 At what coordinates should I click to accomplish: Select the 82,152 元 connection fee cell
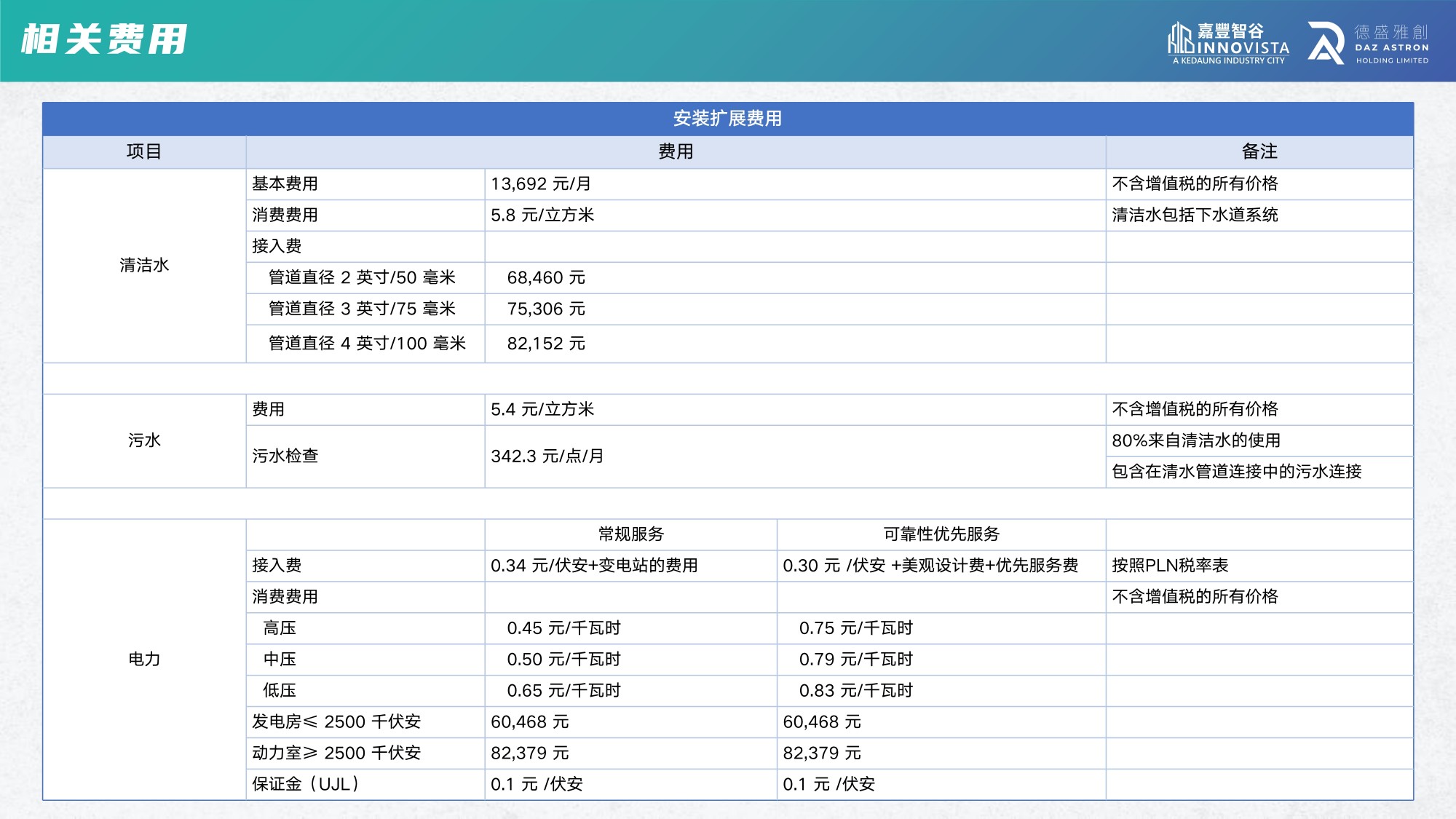coord(546,344)
